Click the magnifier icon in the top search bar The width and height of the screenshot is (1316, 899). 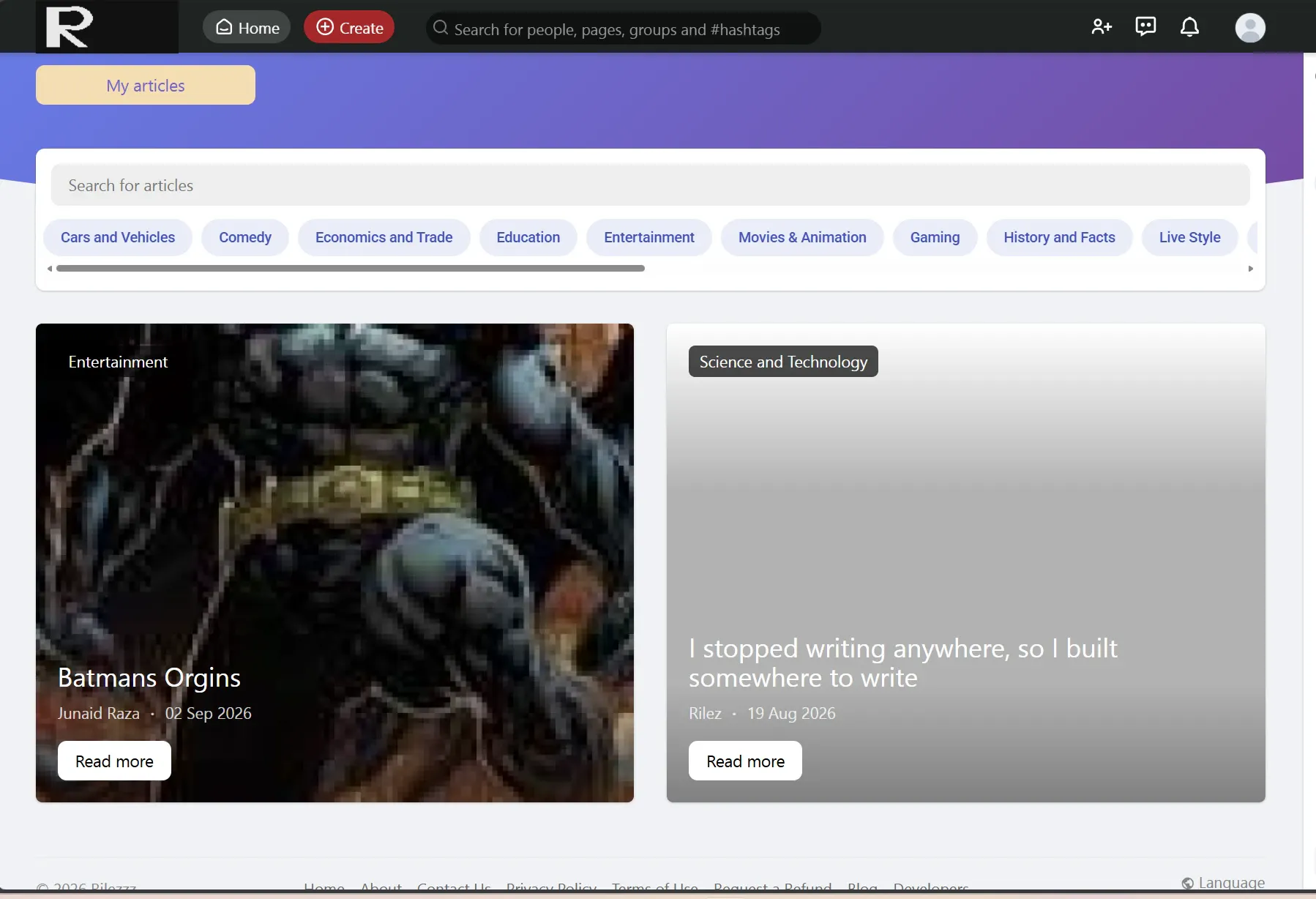click(441, 28)
